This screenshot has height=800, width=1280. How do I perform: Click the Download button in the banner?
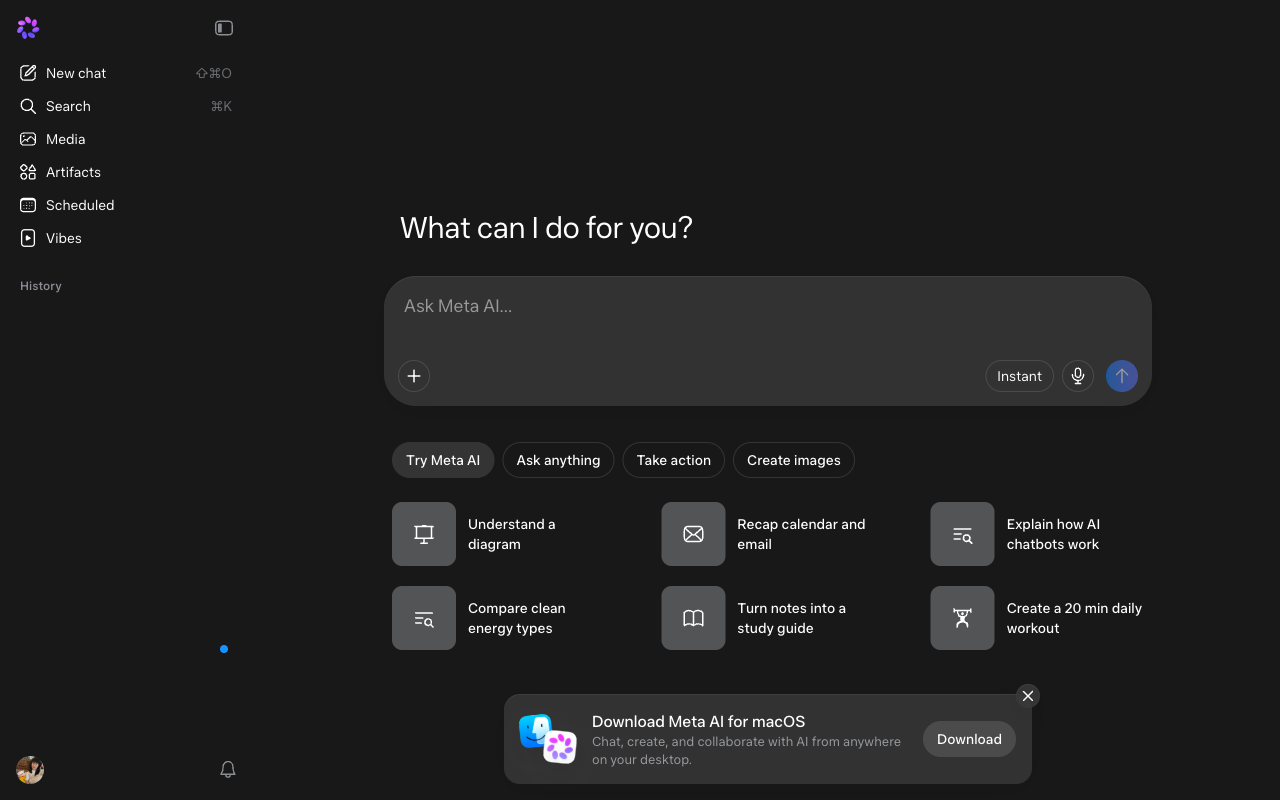tap(969, 739)
